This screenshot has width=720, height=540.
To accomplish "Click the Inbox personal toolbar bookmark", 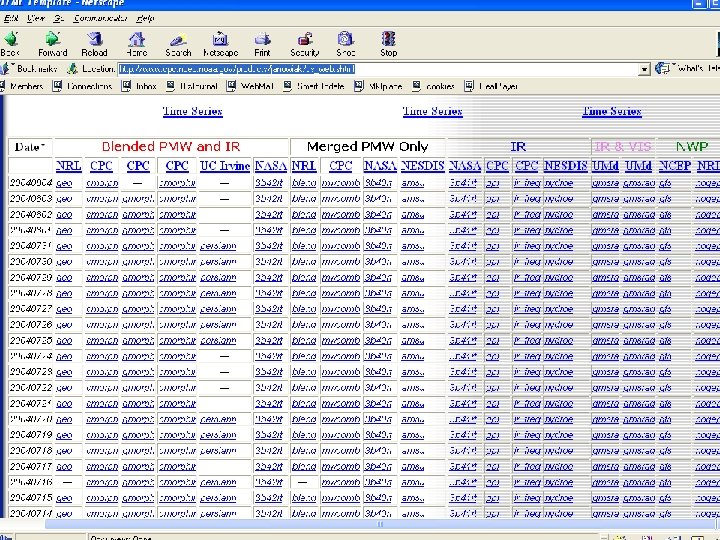I will tap(146, 86).
